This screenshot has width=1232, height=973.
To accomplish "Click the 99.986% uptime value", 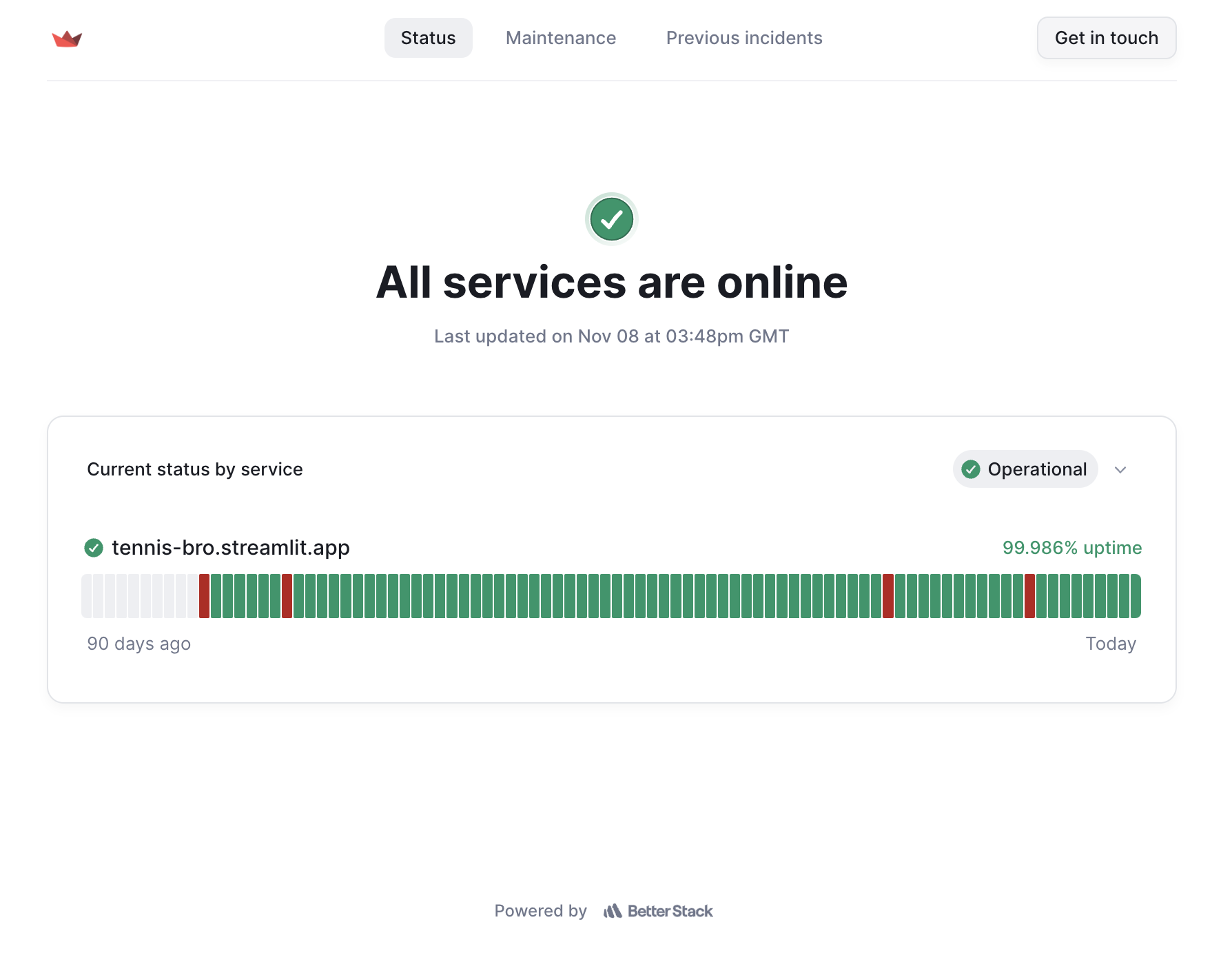I will tap(1072, 548).
